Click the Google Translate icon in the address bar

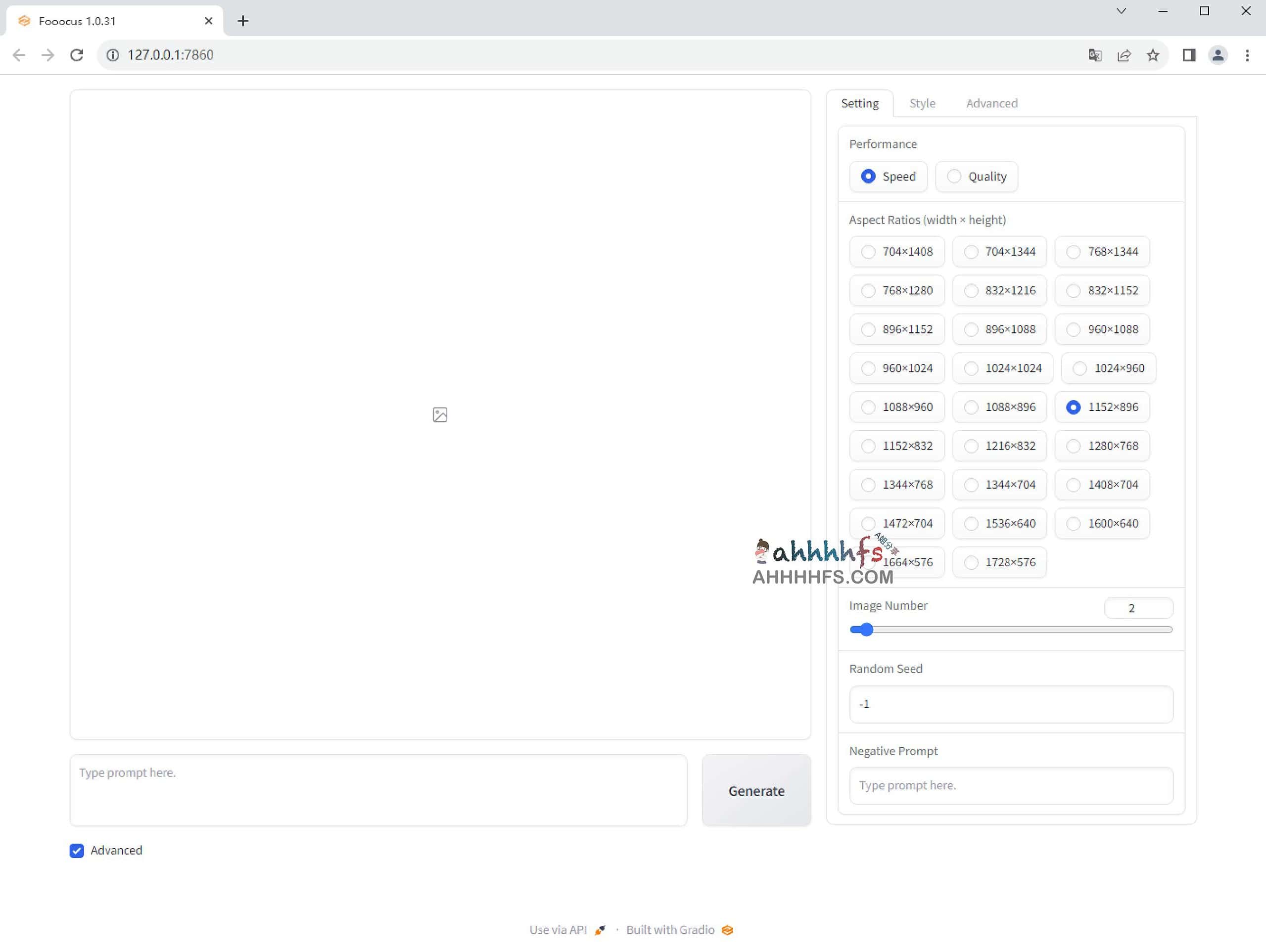pyautogui.click(x=1095, y=55)
